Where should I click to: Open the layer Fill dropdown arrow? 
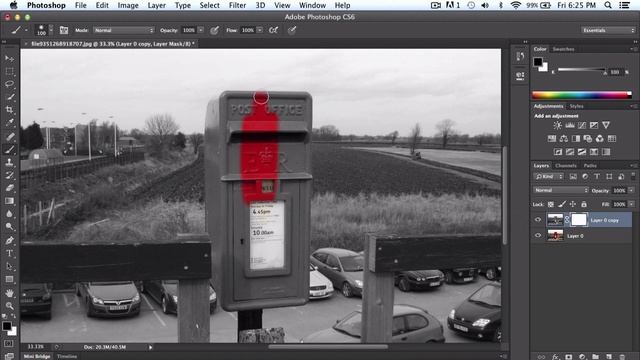point(631,204)
